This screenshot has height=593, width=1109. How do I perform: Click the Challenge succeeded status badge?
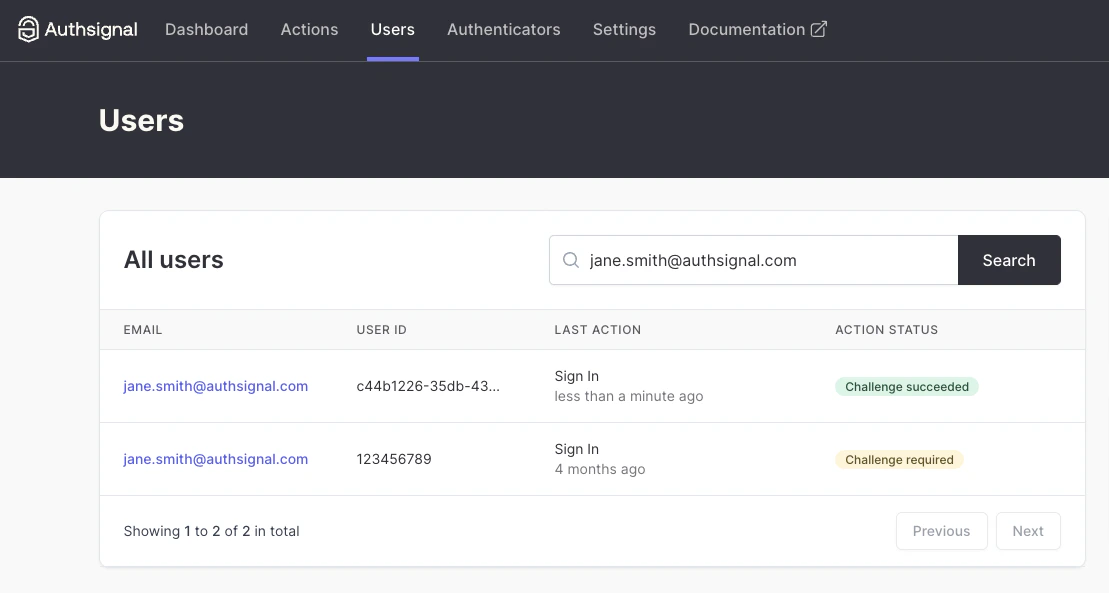tap(906, 386)
